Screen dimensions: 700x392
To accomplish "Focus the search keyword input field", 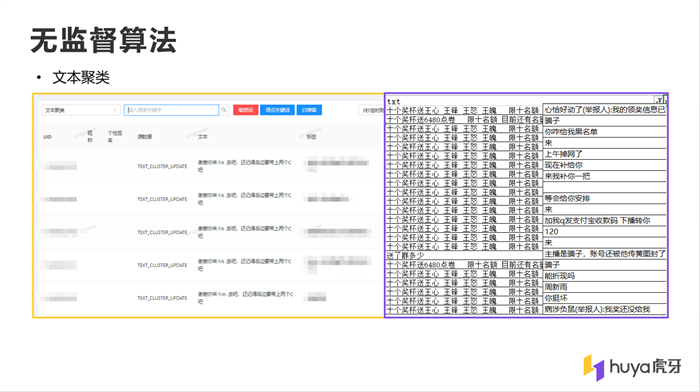I will pyautogui.click(x=171, y=110).
